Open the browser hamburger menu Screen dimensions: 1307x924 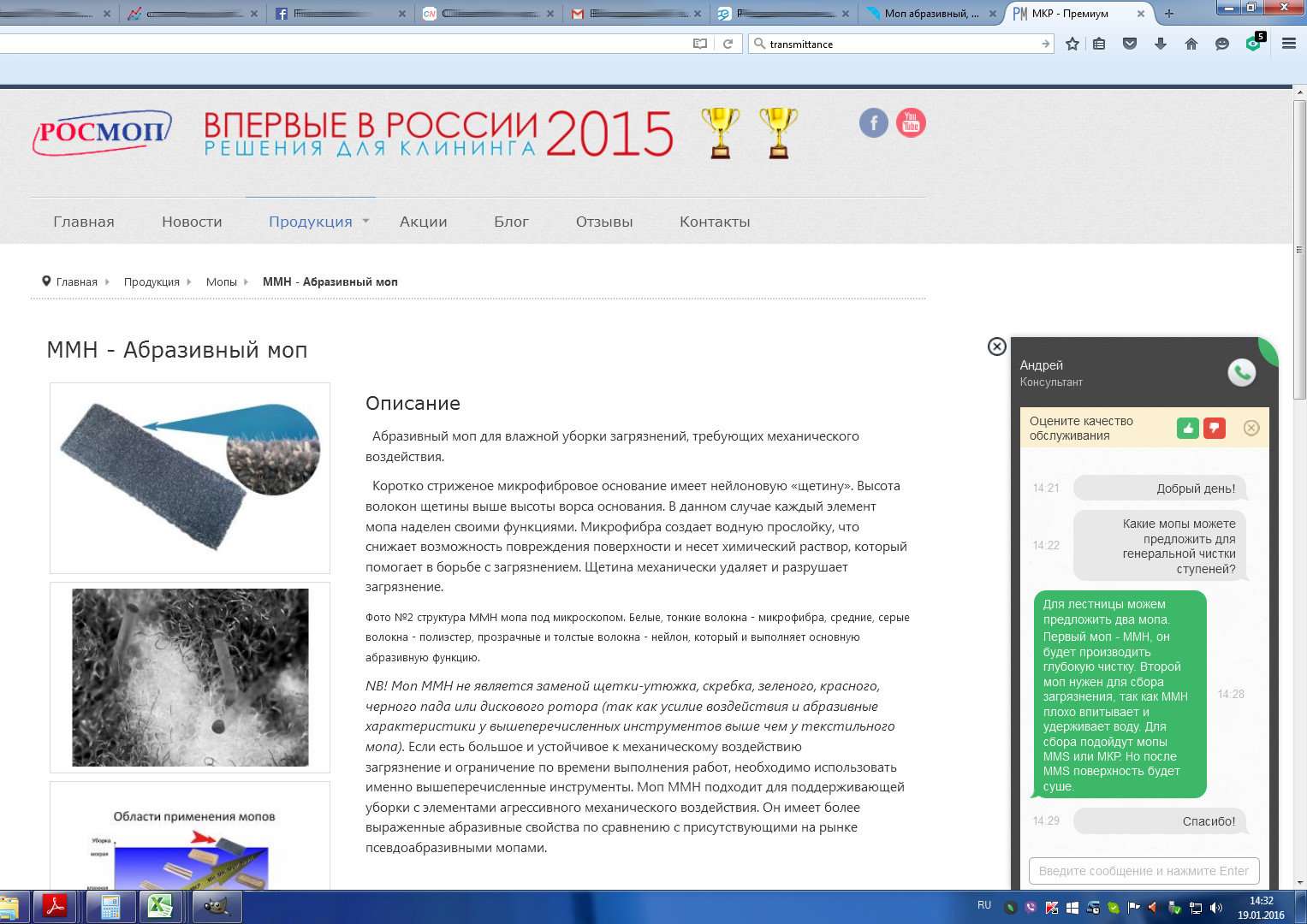click(1288, 44)
